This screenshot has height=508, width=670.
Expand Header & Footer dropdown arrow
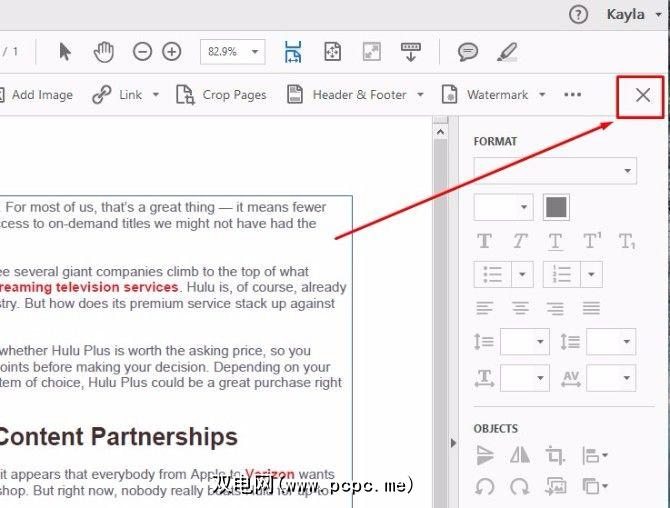pos(420,95)
